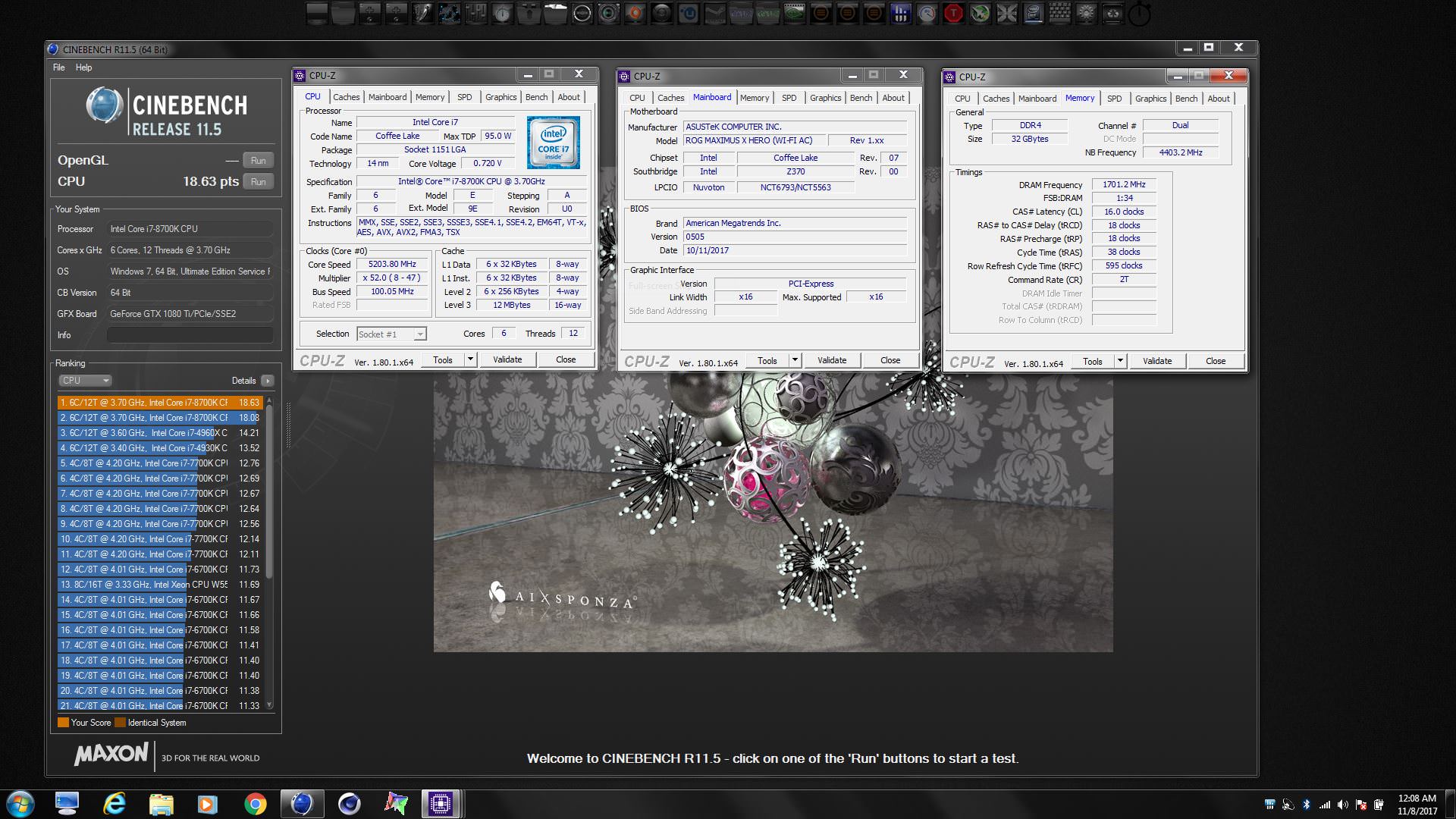Click the on-screen keyboard icon in the dock

point(1059,13)
